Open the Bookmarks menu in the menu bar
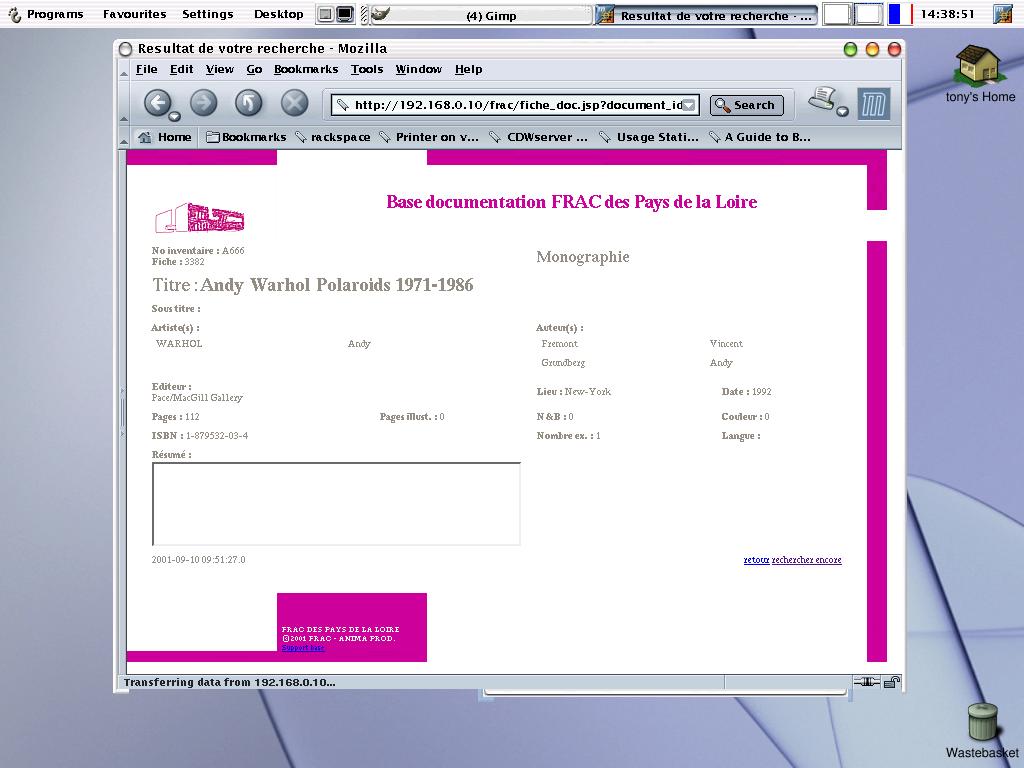Image resolution: width=1024 pixels, height=768 pixels. click(x=306, y=69)
